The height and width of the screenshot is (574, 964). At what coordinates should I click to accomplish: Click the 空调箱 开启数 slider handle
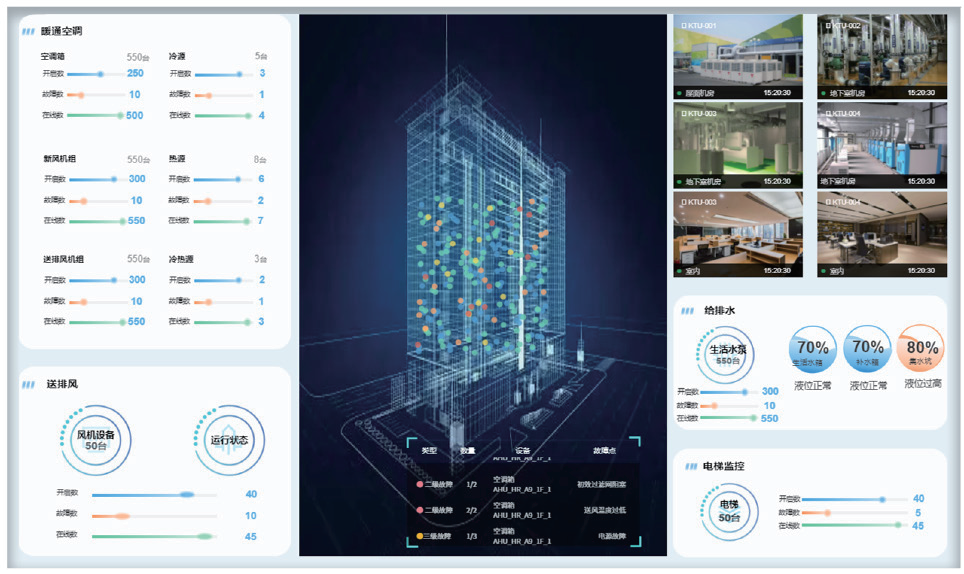(100, 74)
